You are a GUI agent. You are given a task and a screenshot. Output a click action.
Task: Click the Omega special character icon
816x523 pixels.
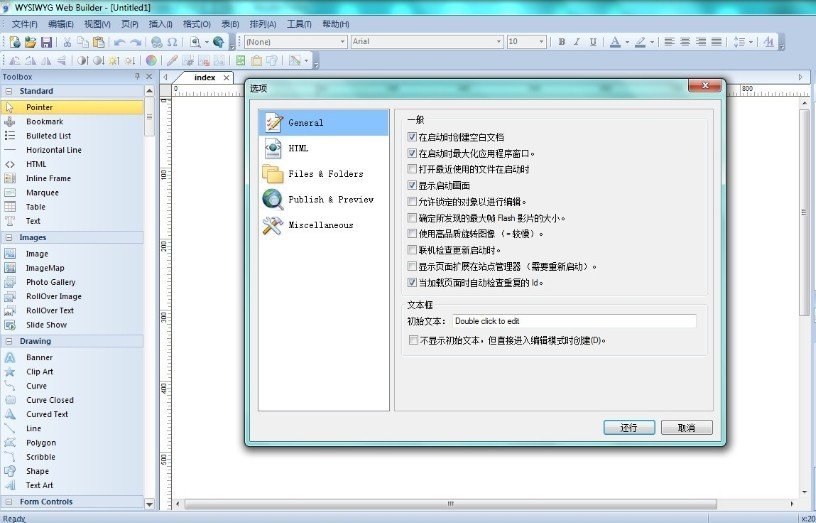coord(172,42)
